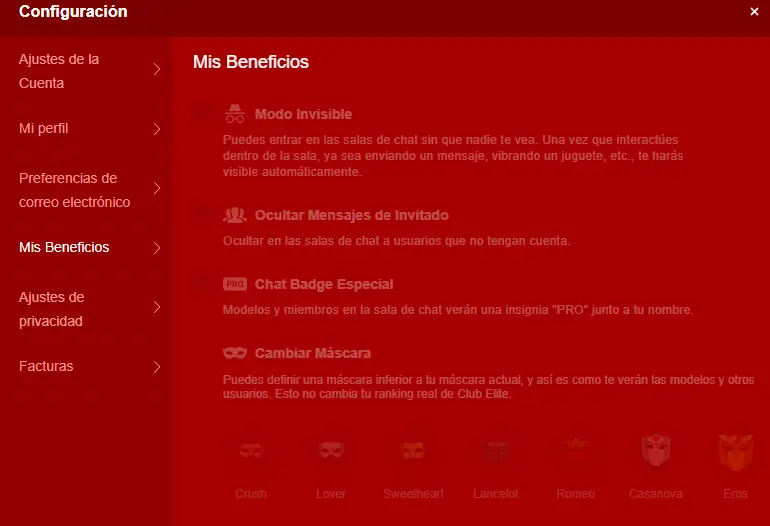The image size is (770, 526).
Task: Select the Crush mask
Action: 251,450
